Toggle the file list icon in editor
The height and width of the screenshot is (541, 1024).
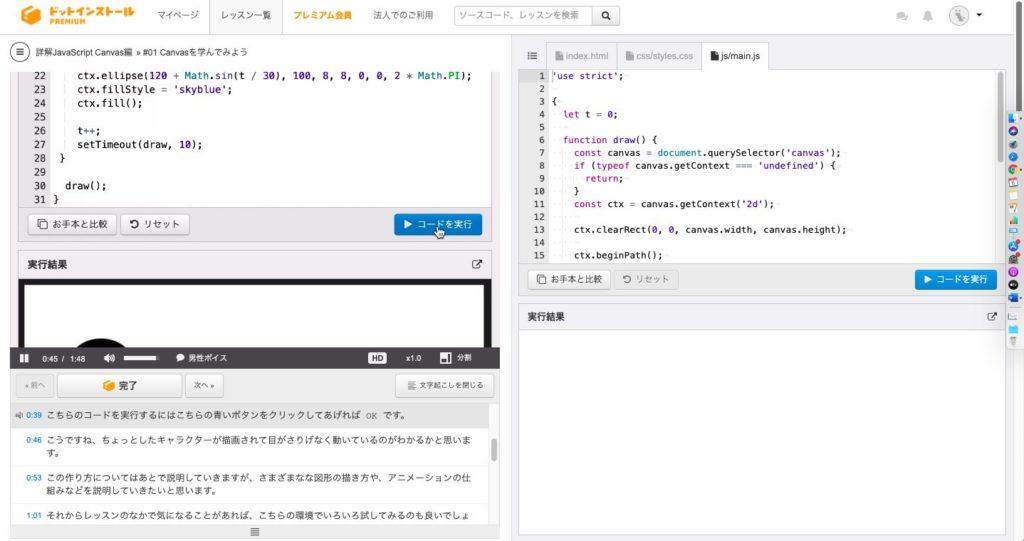click(532, 56)
